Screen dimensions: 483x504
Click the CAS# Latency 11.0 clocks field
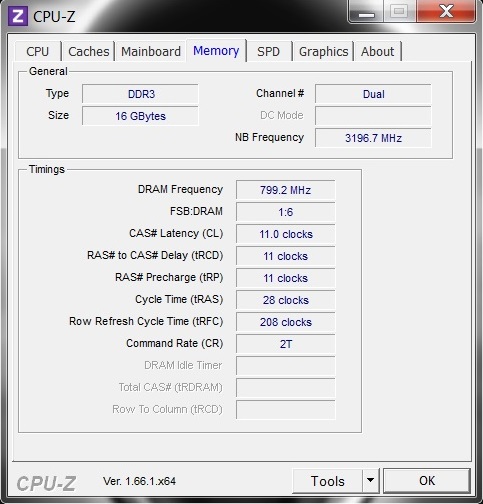286,234
